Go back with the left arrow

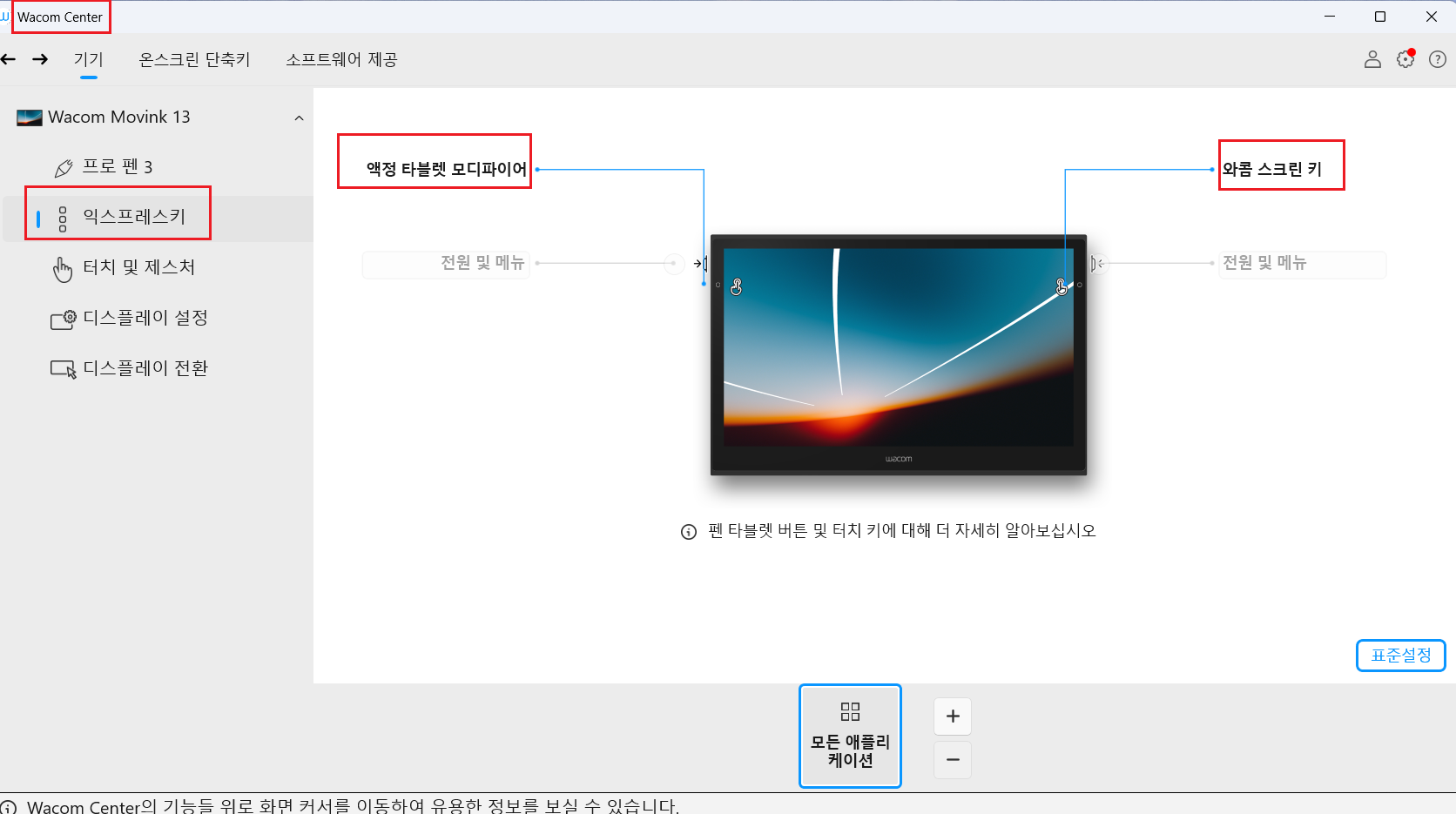(8, 59)
